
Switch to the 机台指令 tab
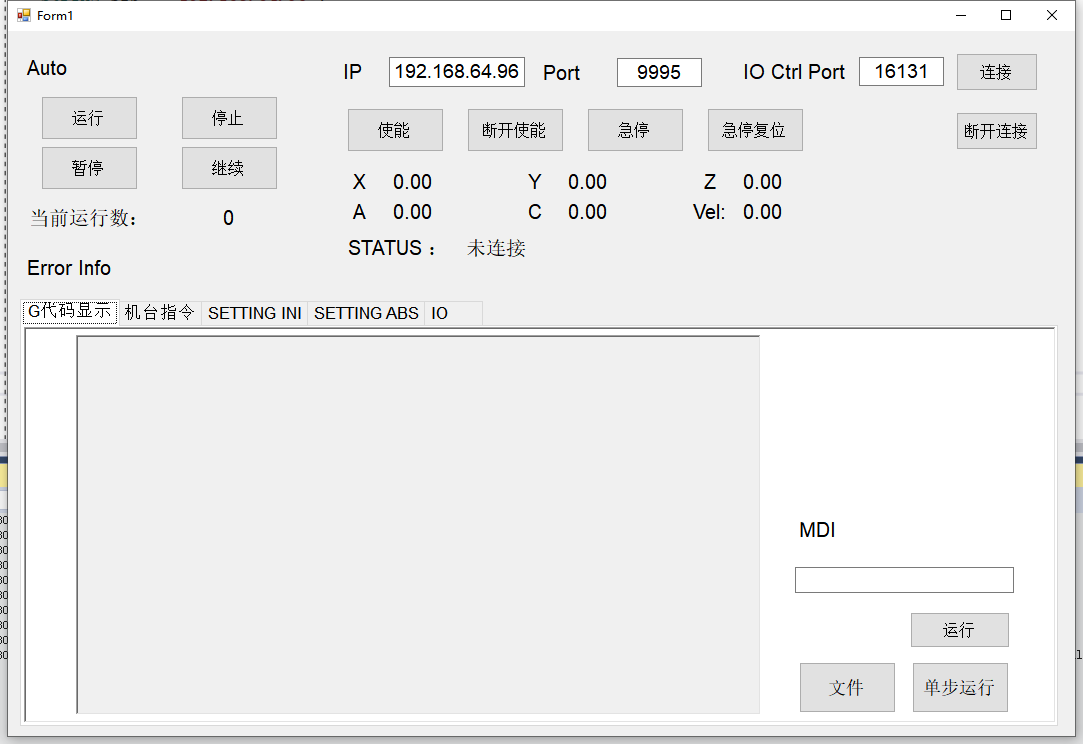pos(160,313)
